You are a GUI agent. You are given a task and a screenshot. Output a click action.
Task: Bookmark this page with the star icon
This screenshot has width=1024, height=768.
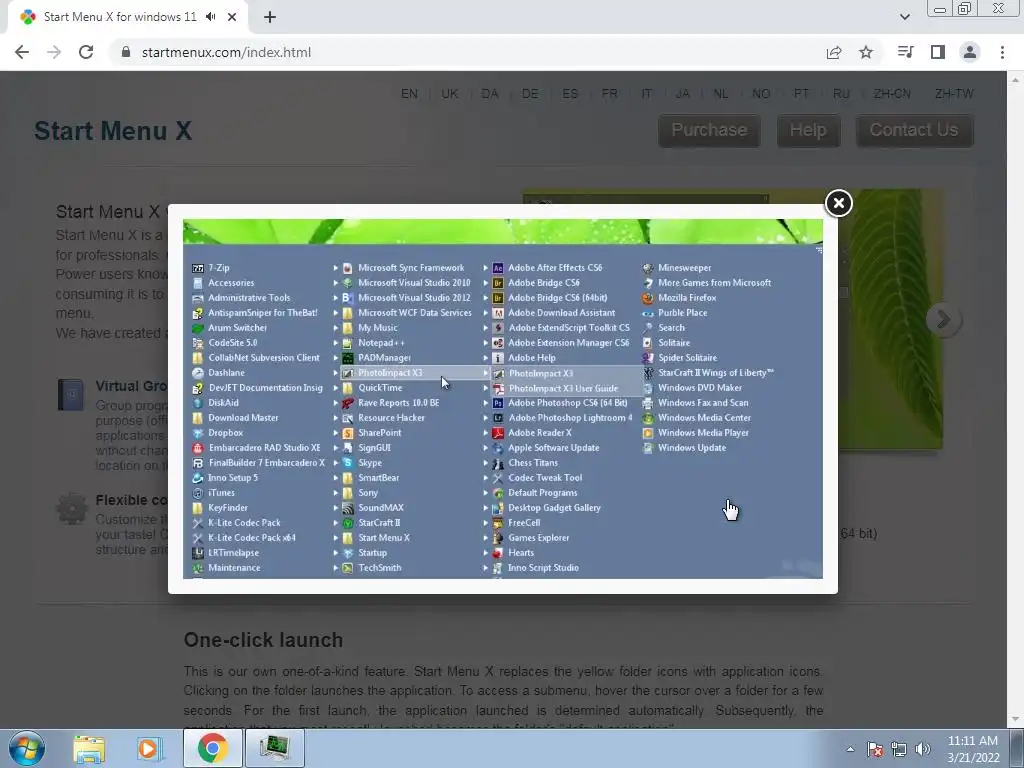pyautogui.click(x=866, y=52)
